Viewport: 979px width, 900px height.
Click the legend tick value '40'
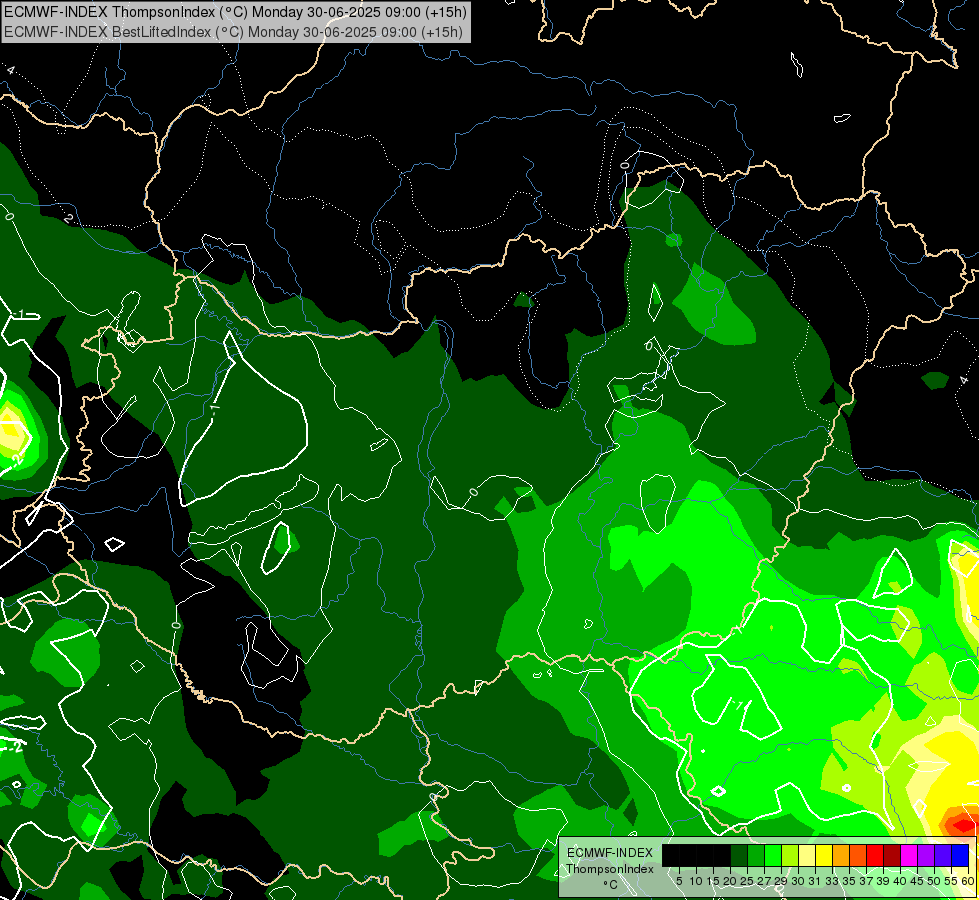tap(900, 881)
